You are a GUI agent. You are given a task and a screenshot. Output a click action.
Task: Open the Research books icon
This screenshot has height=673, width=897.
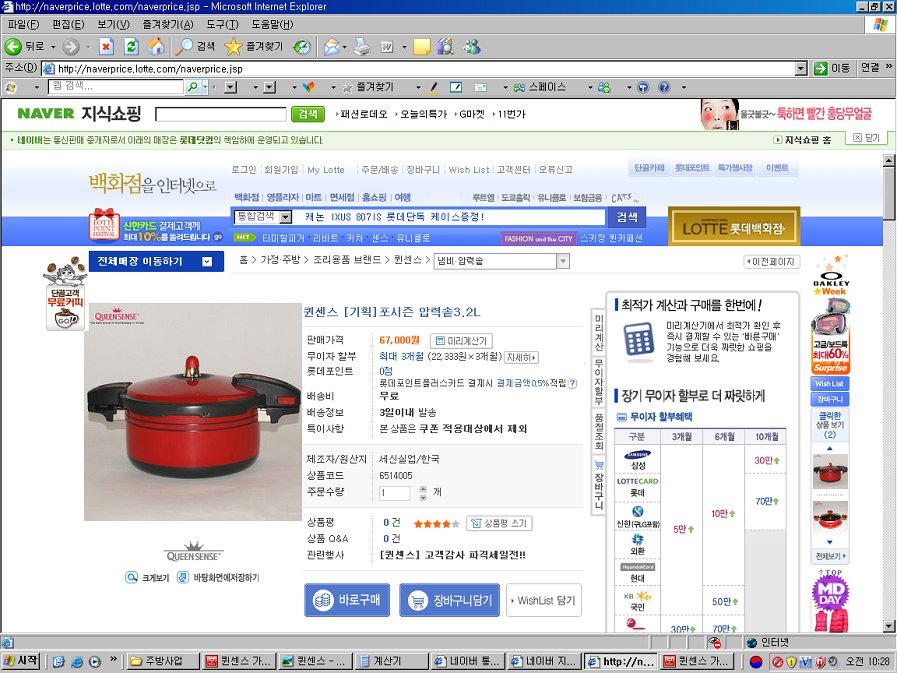446,47
